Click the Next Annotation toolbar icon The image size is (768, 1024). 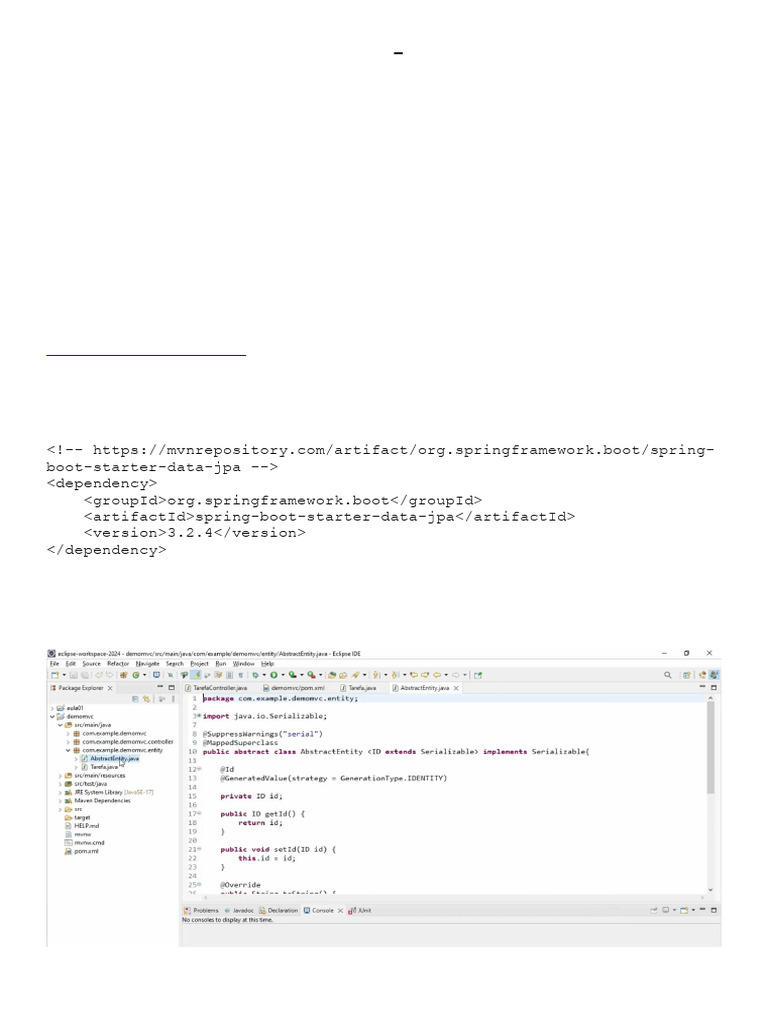point(377,675)
